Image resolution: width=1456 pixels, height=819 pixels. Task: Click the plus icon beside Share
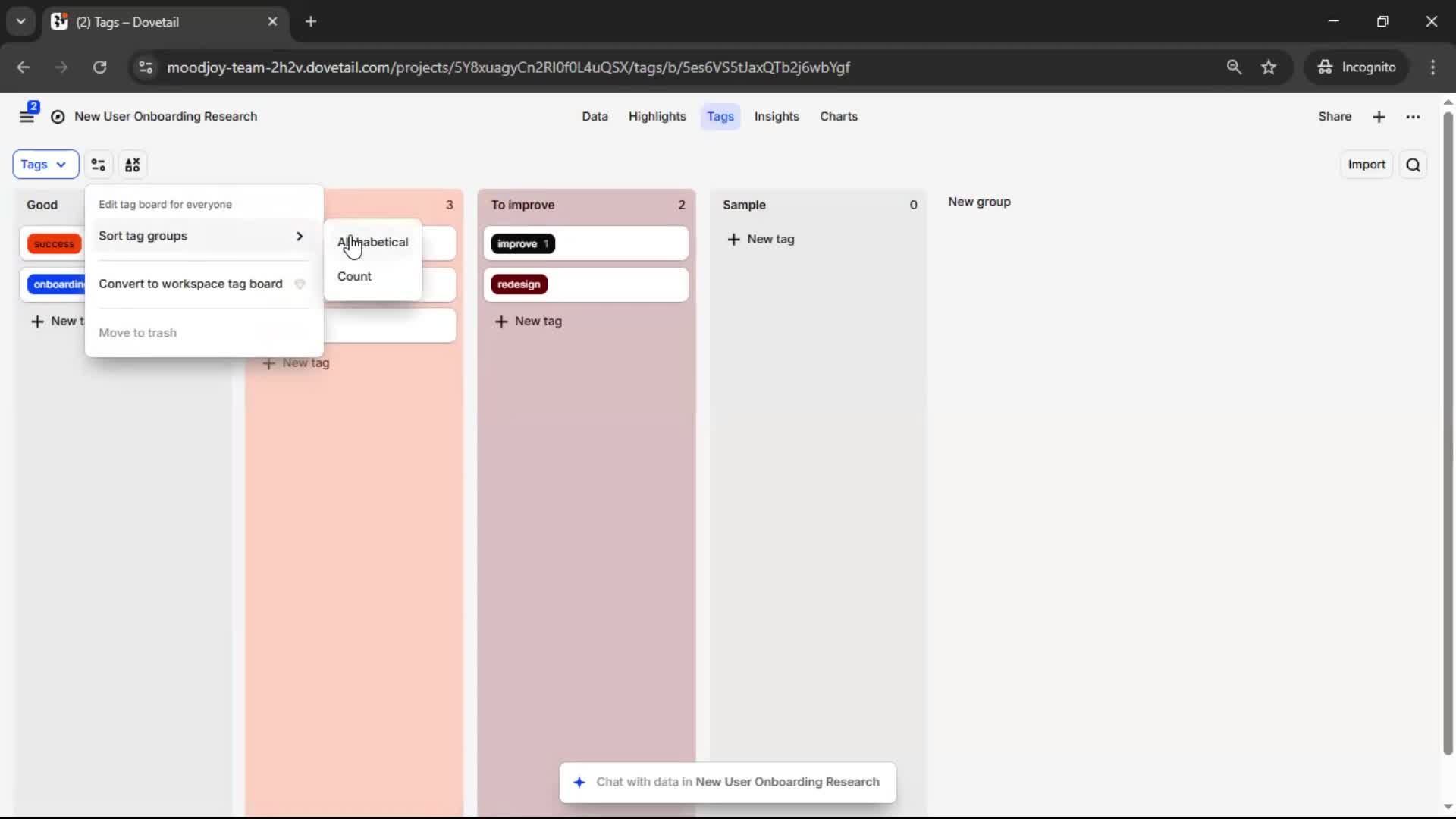[x=1379, y=117]
